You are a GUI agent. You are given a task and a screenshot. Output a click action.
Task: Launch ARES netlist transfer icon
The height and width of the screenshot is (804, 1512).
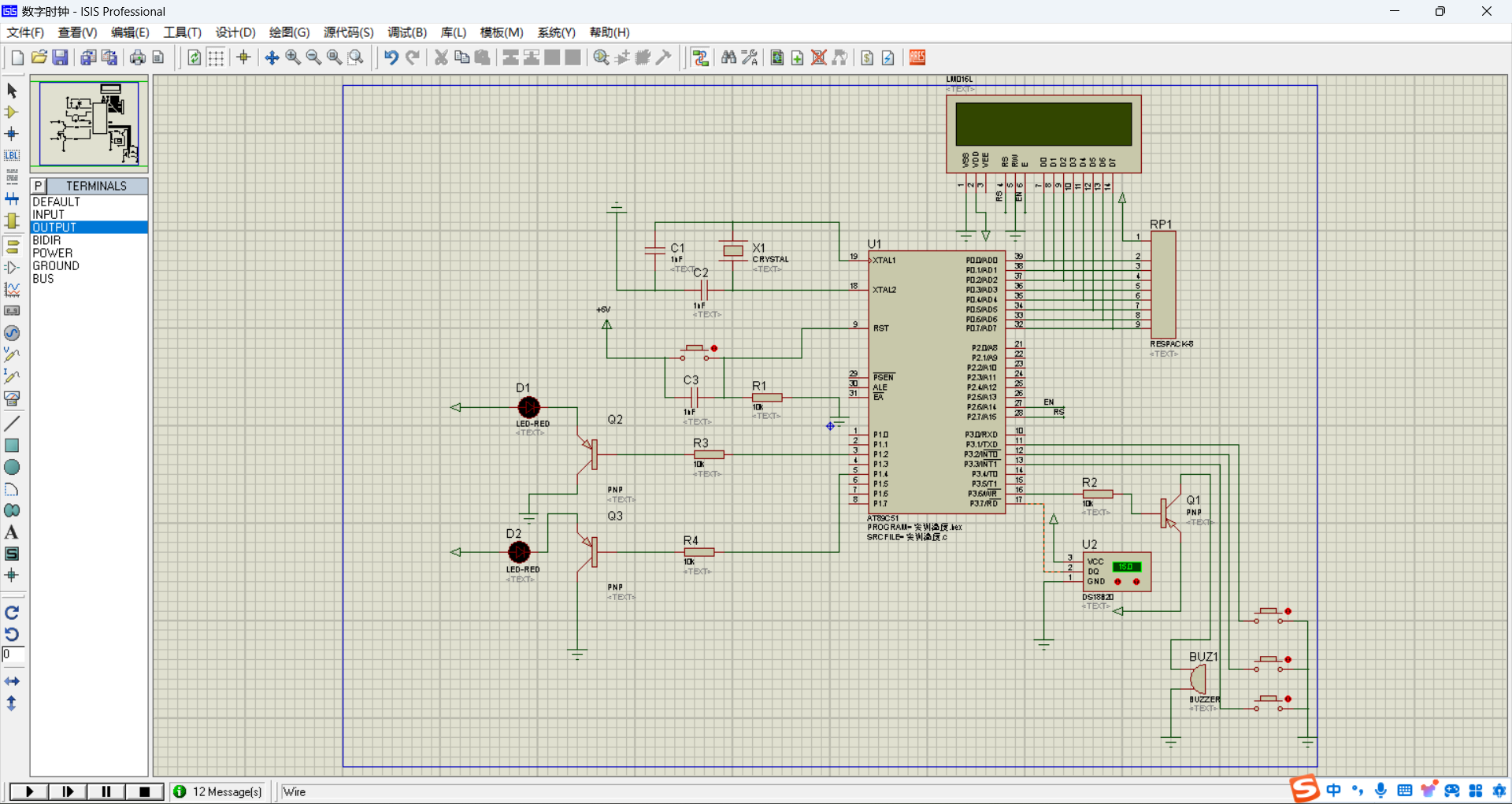click(x=917, y=57)
